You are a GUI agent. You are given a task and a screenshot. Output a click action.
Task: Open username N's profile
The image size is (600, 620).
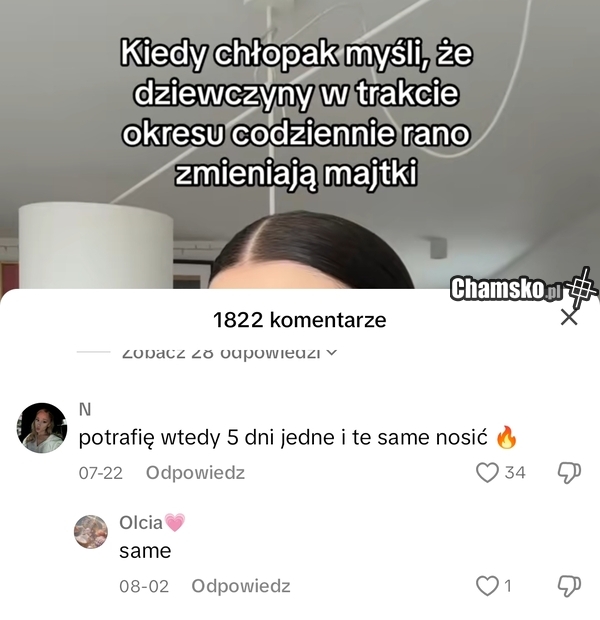coord(85,410)
